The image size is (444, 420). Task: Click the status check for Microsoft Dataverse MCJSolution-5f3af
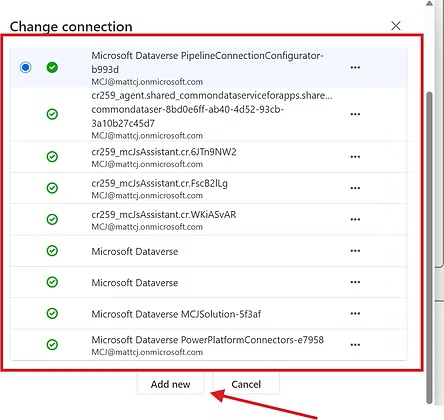point(52,313)
